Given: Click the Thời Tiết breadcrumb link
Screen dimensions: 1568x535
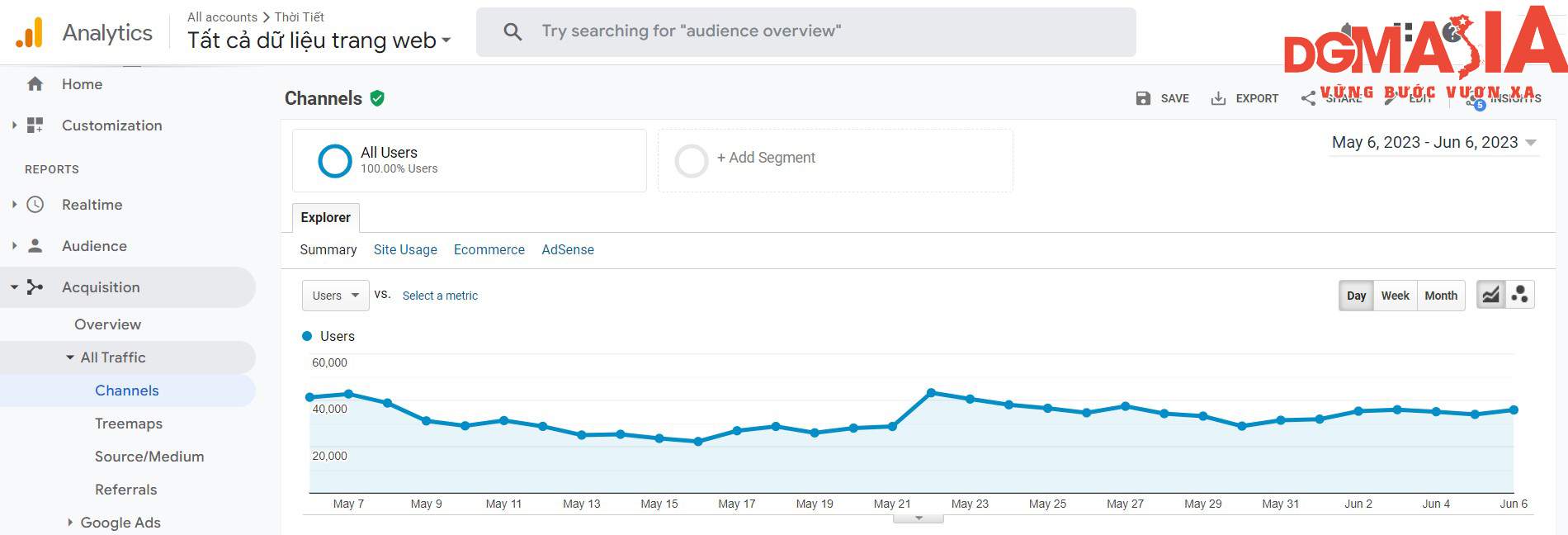Looking at the screenshot, I should (x=299, y=17).
